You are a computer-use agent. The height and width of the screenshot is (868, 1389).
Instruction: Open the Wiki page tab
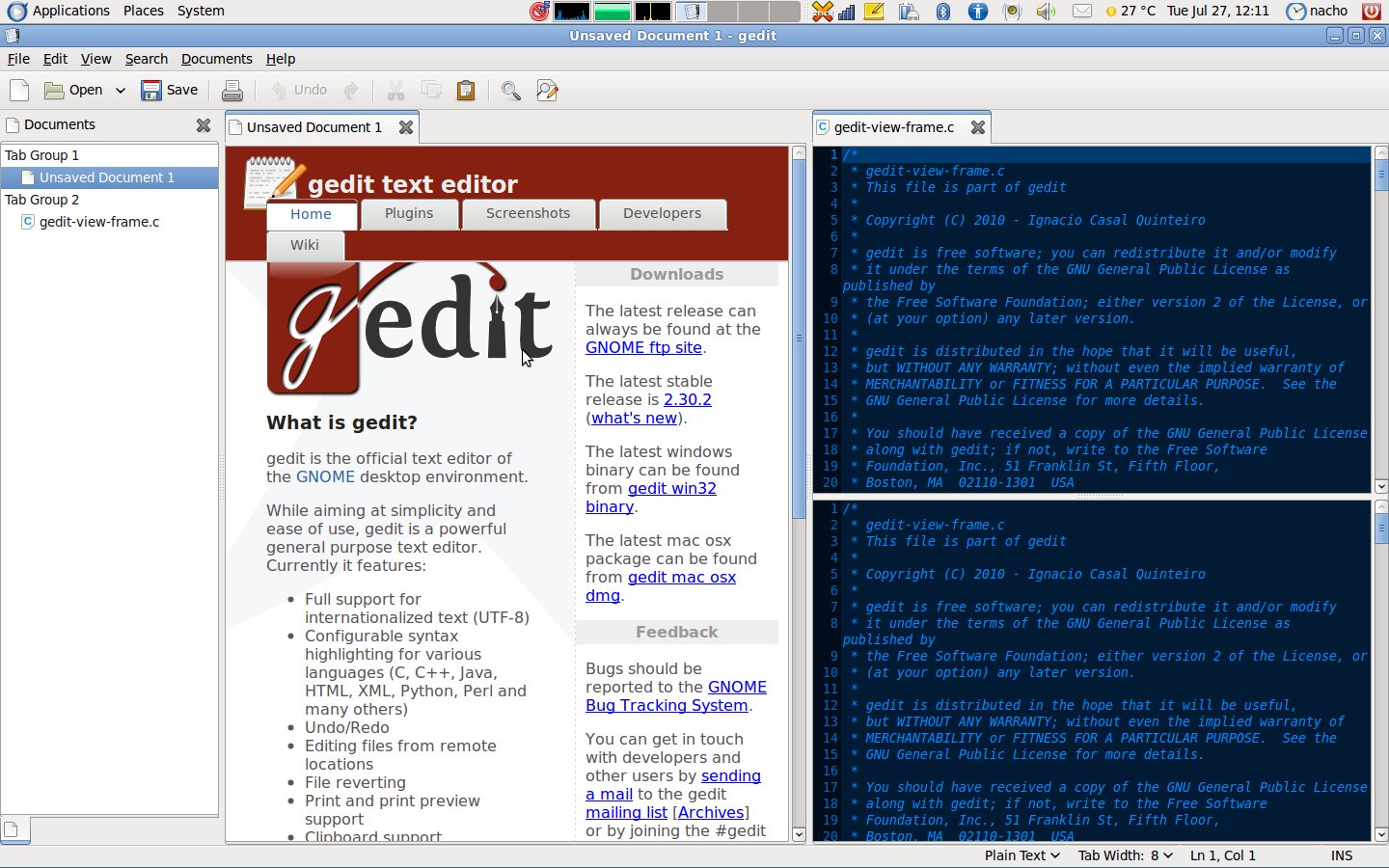pyautogui.click(x=305, y=245)
